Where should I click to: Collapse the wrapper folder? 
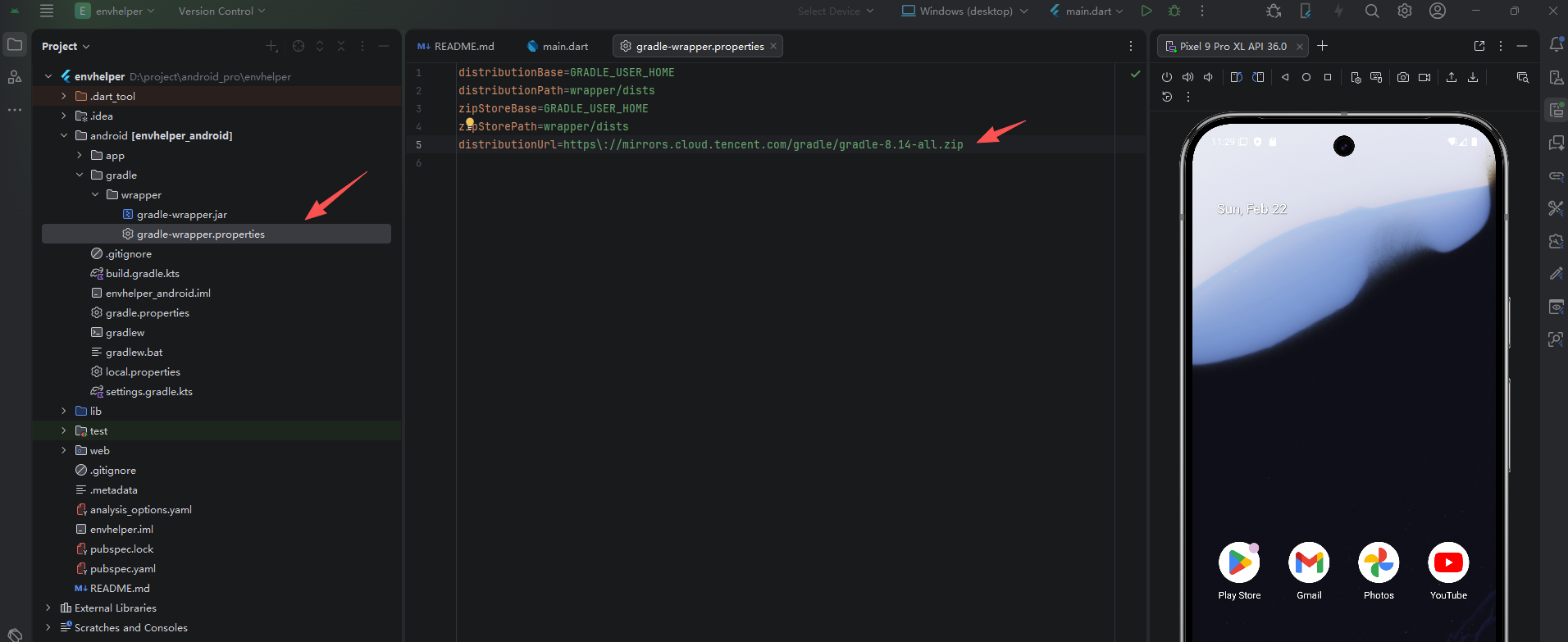pyautogui.click(x=95, y=194)
